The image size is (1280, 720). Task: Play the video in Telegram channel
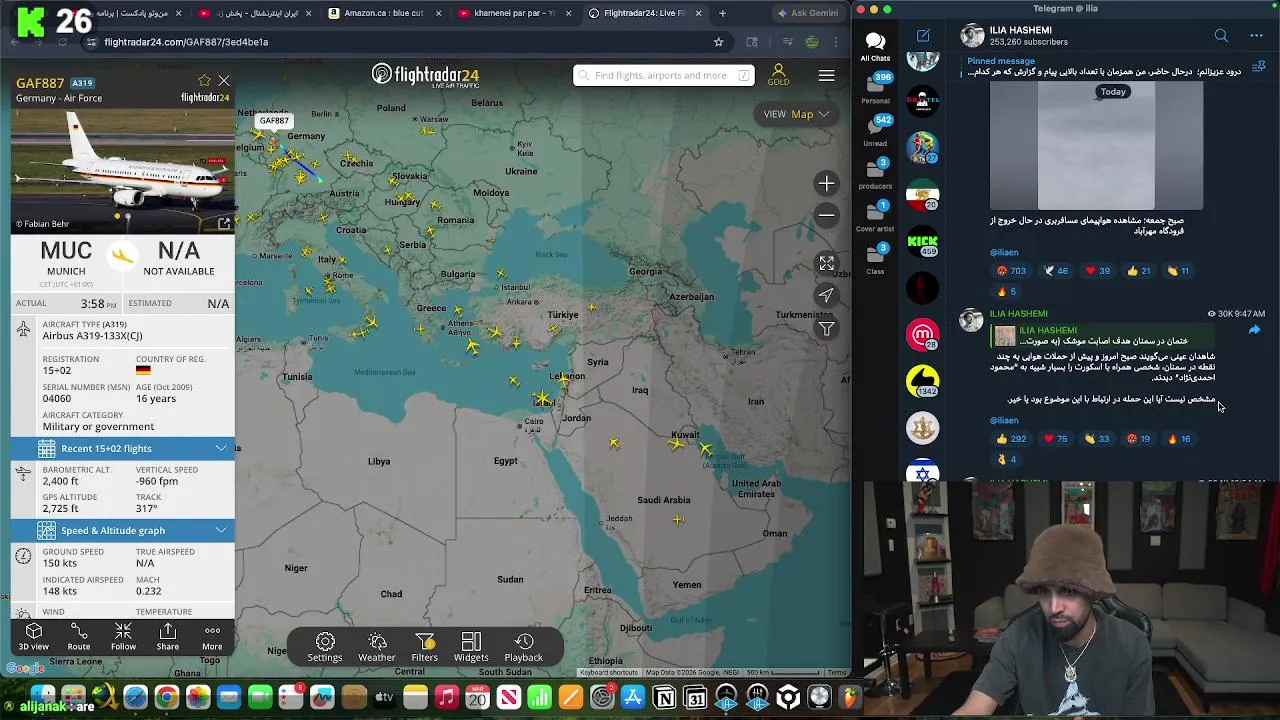tap(1096, 147)
